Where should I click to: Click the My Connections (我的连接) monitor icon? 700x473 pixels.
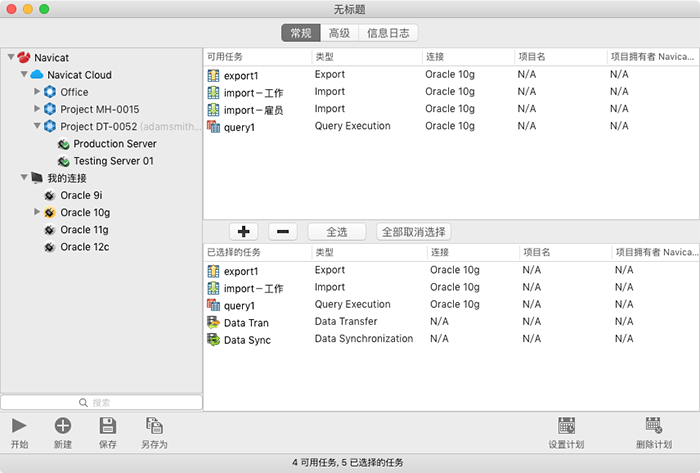pos(37,178)
